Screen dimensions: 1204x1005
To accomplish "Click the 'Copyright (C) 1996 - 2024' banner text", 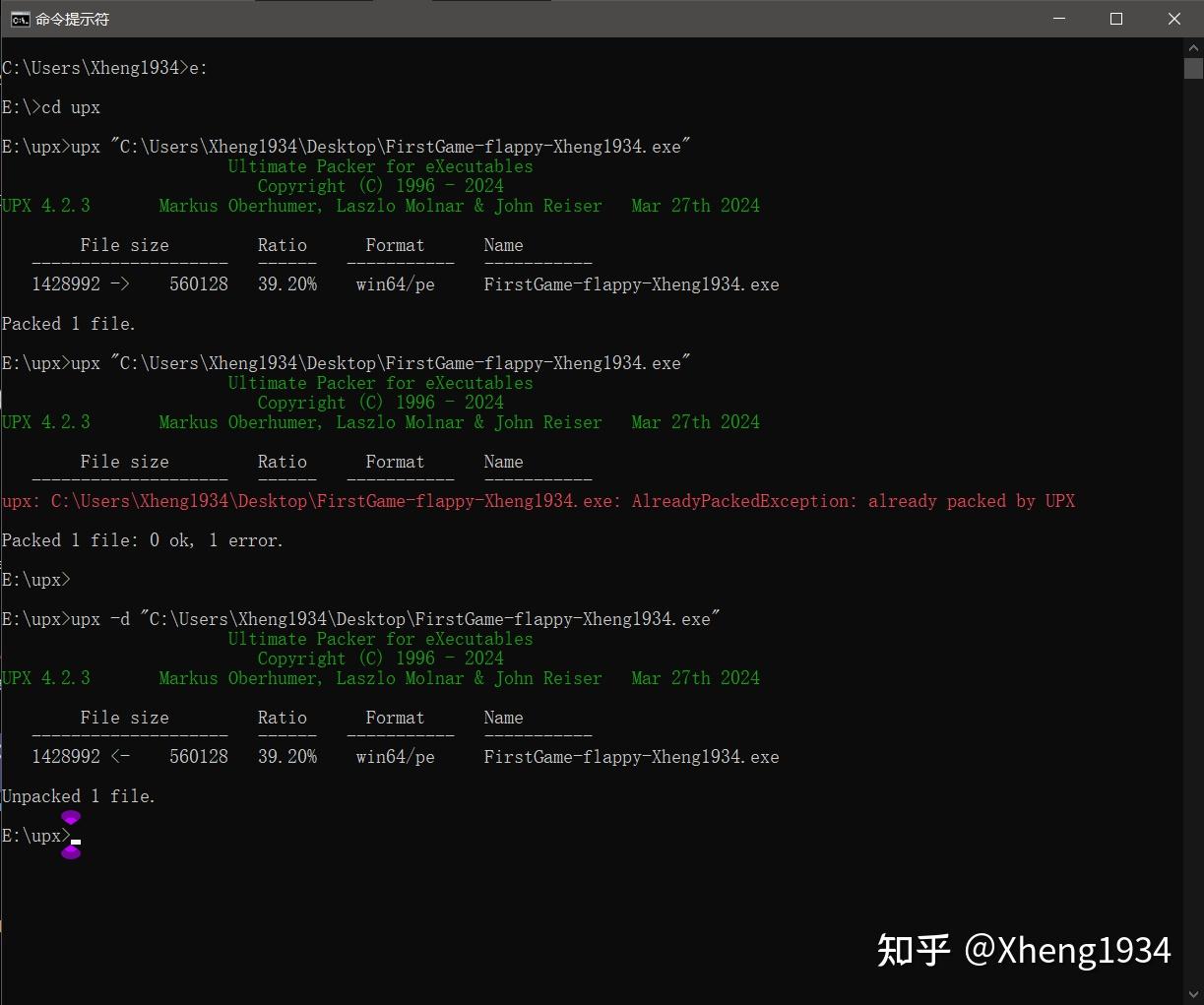I will point(380,185).
